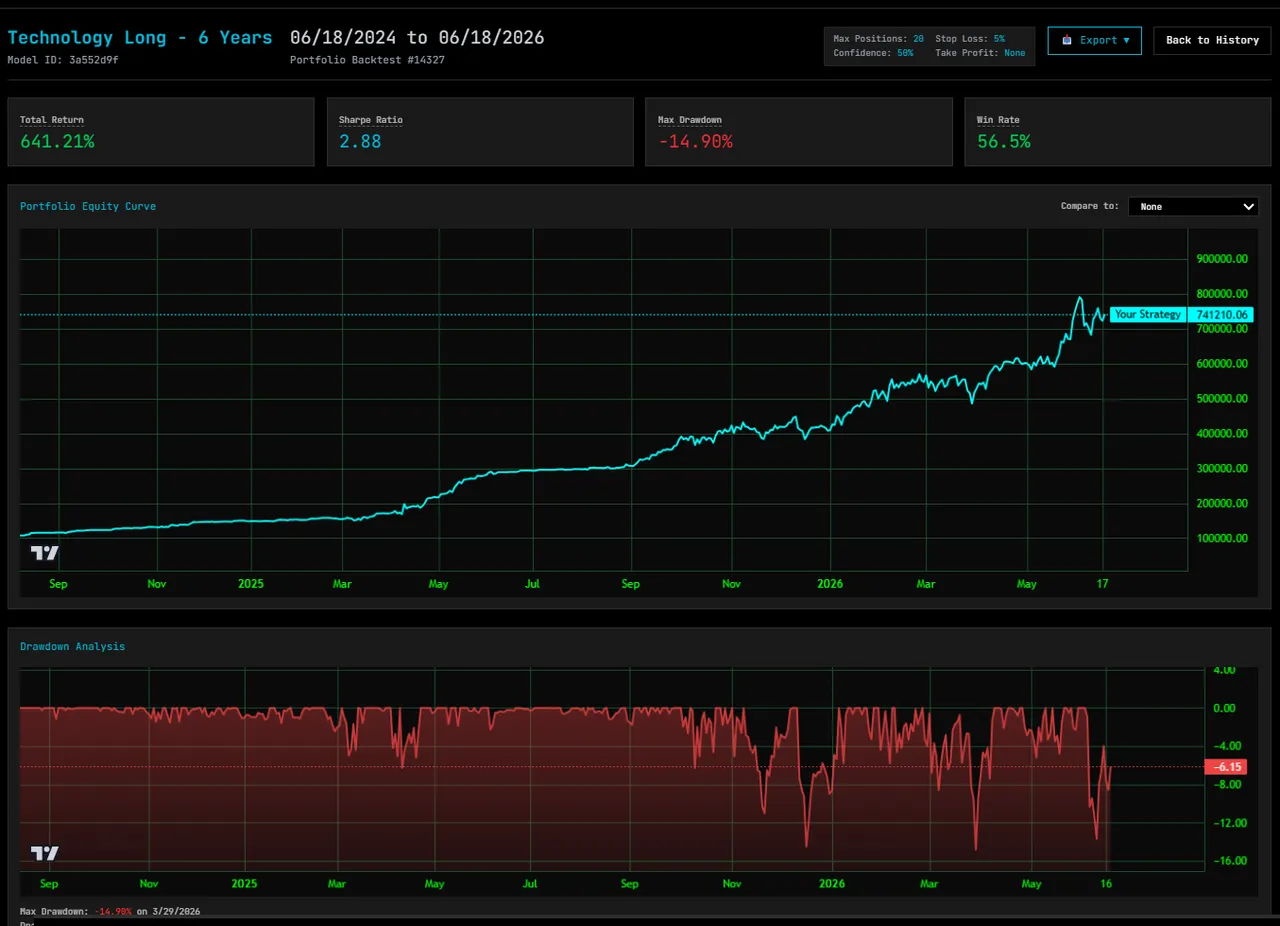Click the Portfolio Backtest #14327 text

367,60
